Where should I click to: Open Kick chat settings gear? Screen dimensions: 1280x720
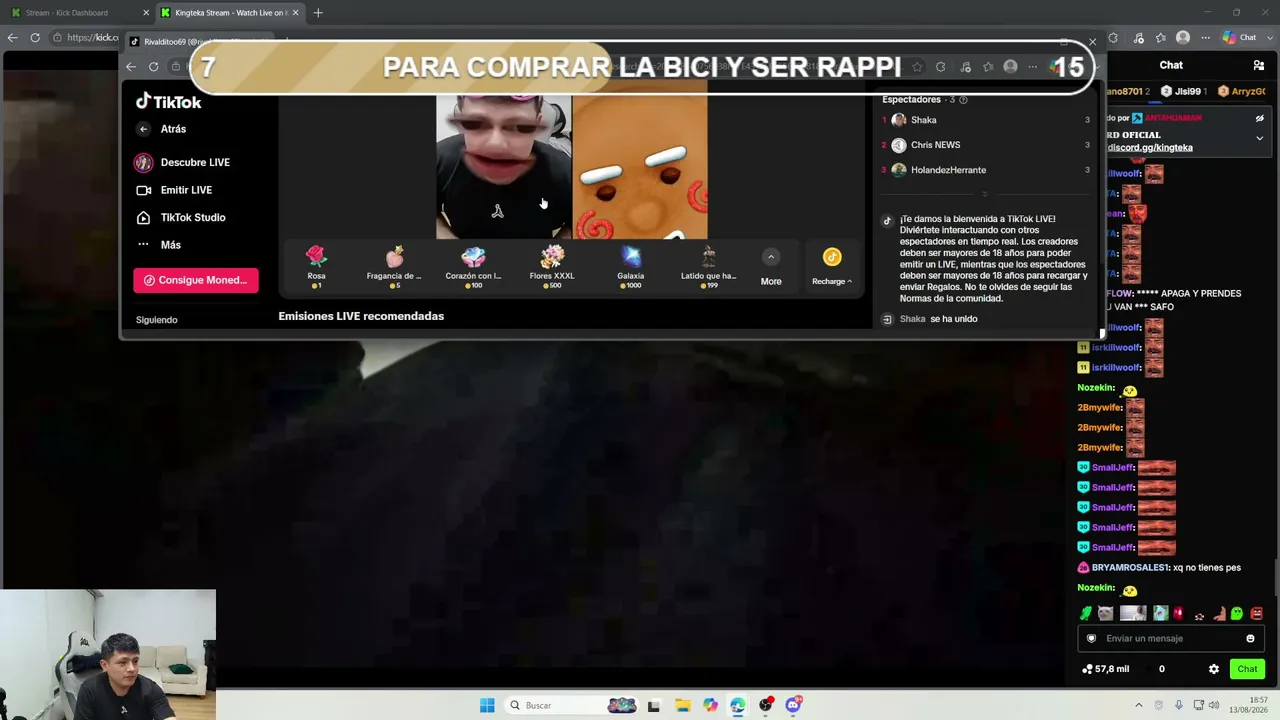(1214, 669)
